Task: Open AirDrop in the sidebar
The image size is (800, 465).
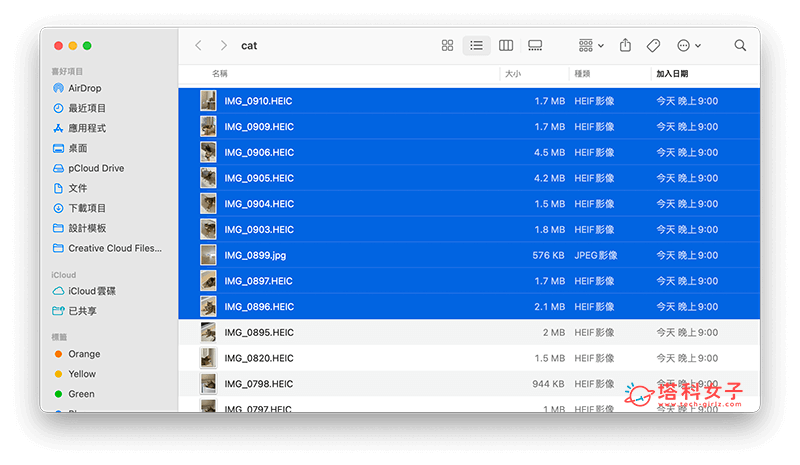Action: point(84,88)
